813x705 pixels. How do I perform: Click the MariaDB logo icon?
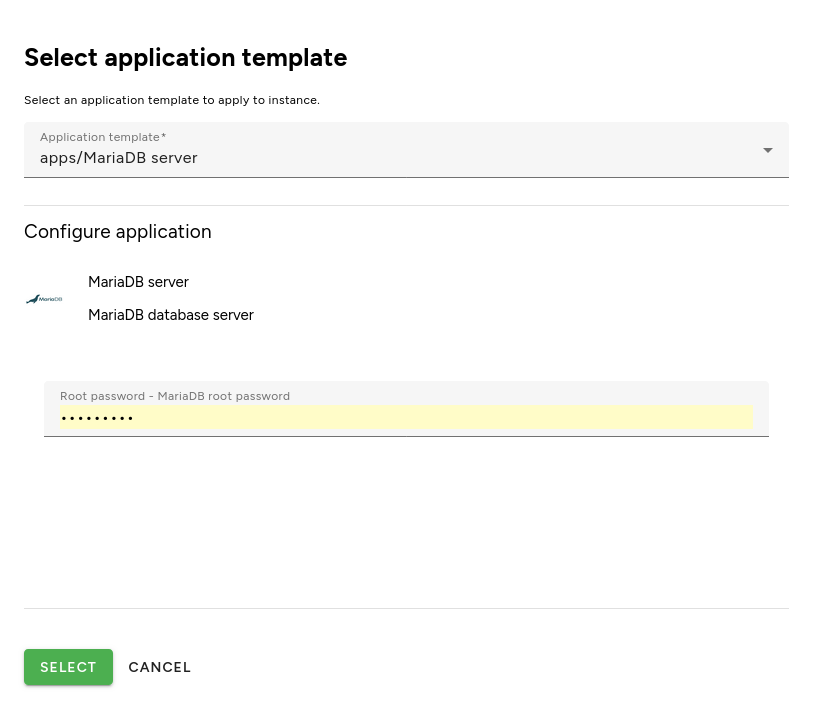pyautogui.click(x=44, y=299)
